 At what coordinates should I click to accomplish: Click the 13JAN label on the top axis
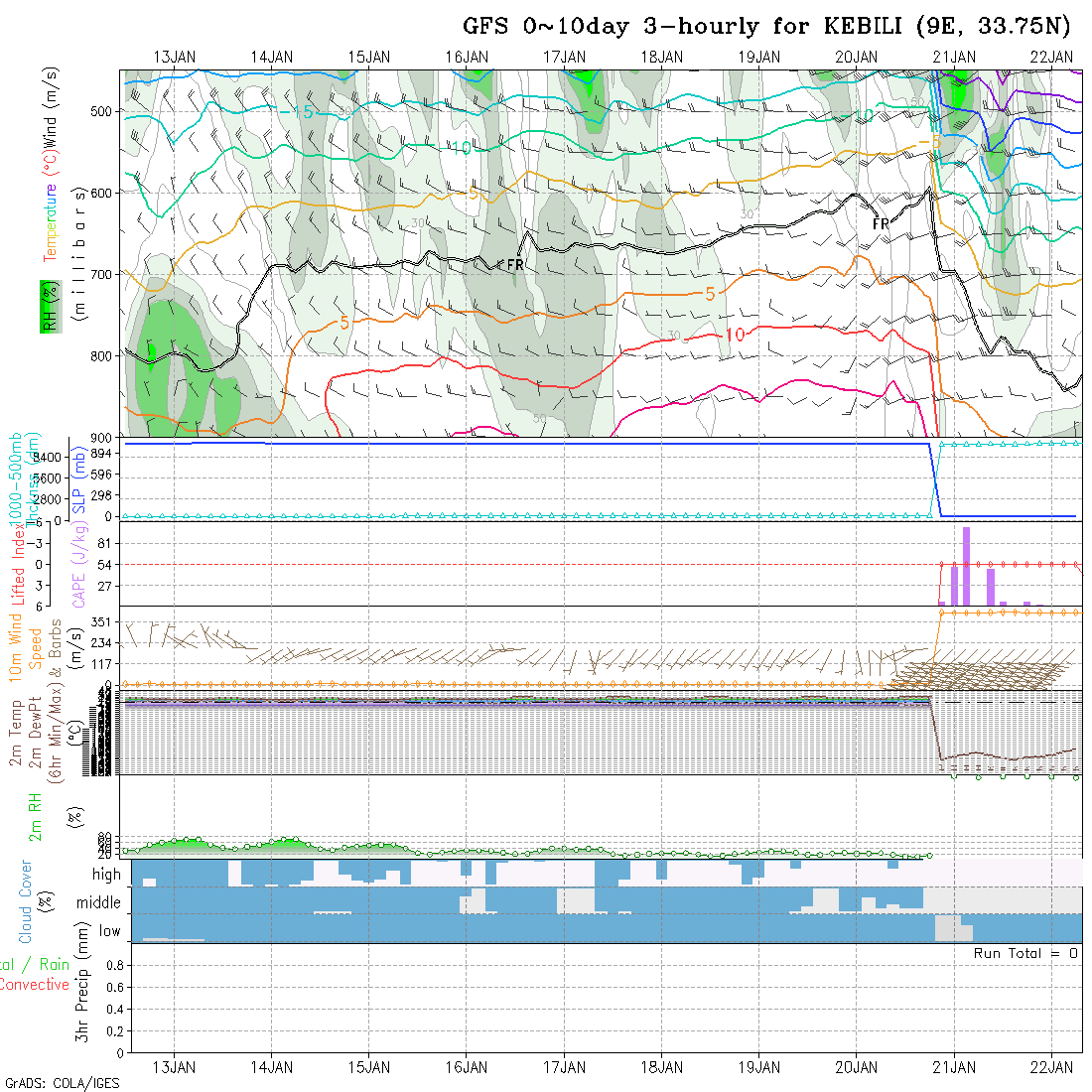coord(175,57)
